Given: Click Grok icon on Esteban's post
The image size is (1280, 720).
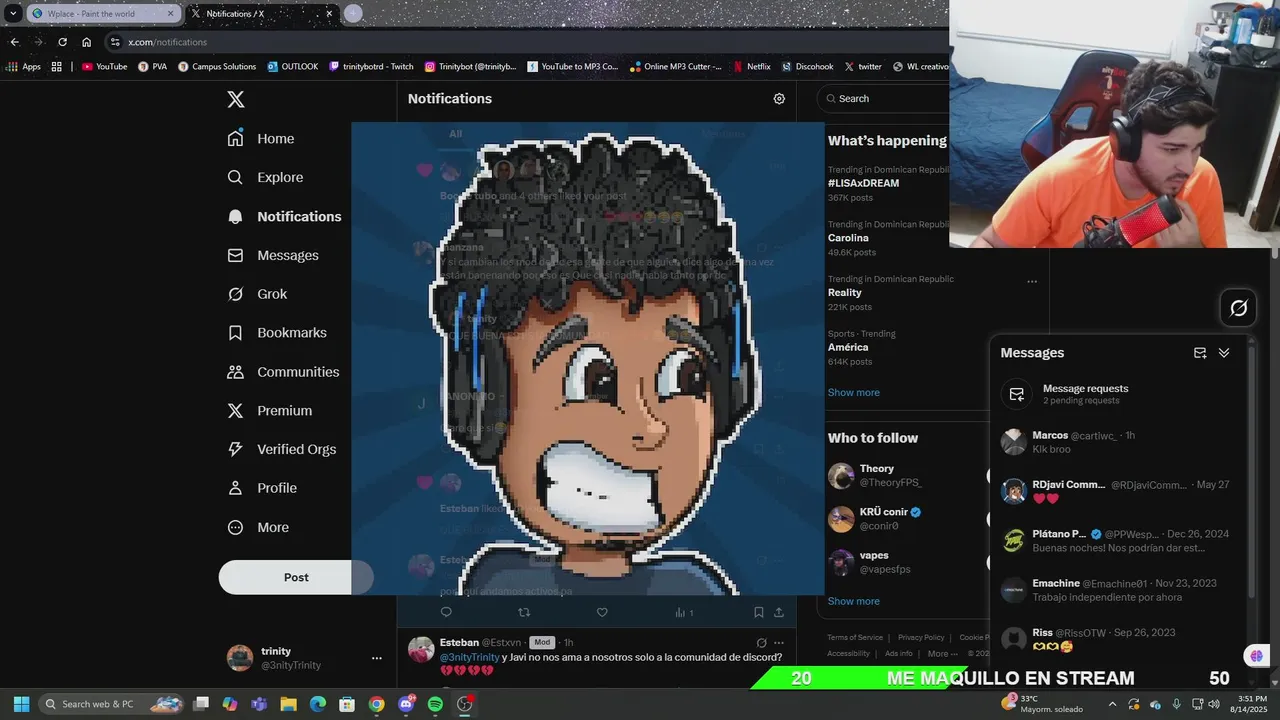Looking at the screenshot, I should point(761,643).
